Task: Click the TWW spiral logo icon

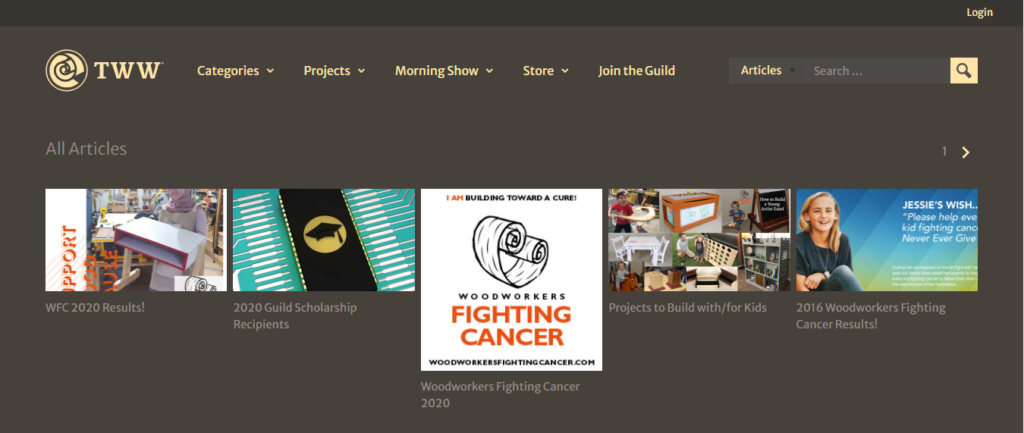Action: coord(67,71)
